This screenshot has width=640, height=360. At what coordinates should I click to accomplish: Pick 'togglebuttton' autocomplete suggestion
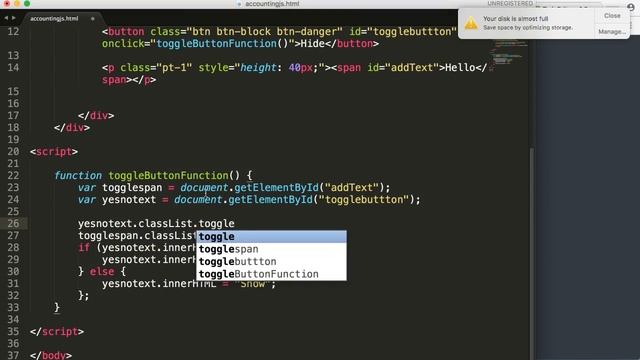[271, 262]
